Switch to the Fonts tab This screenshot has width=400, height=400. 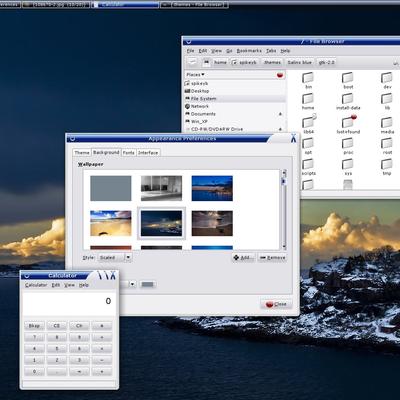tap(128, 153)
